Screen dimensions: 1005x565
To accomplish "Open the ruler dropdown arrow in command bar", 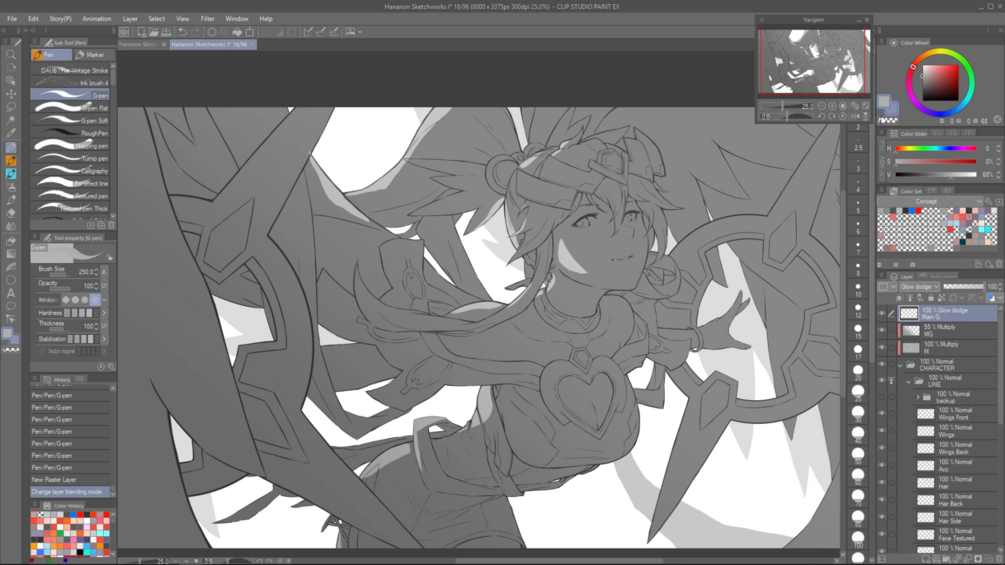I will point(360,31).
